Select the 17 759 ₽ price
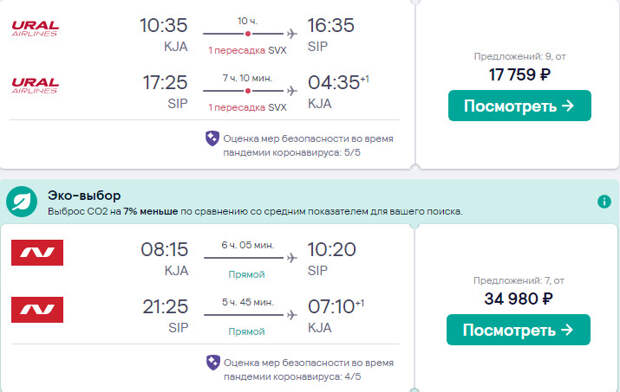620x392 pixels. tap(520, 75)
